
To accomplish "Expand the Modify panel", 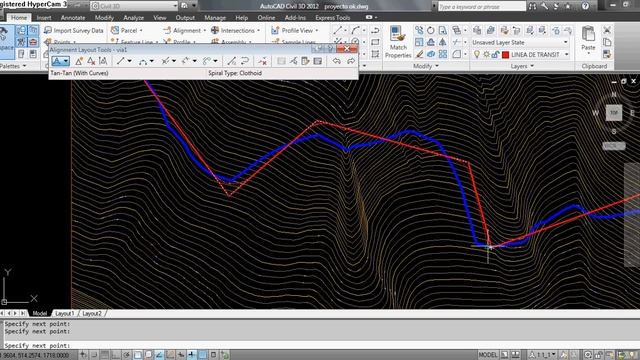I will point(426,66).
